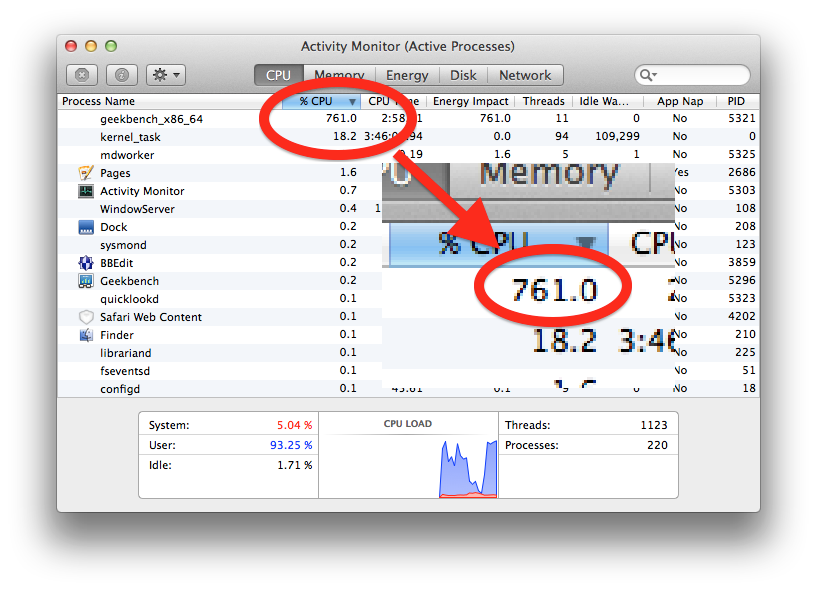This screenshot has height=591, width=817.
Task: Toggle % CPU column sort order
Action: point(321,101)
